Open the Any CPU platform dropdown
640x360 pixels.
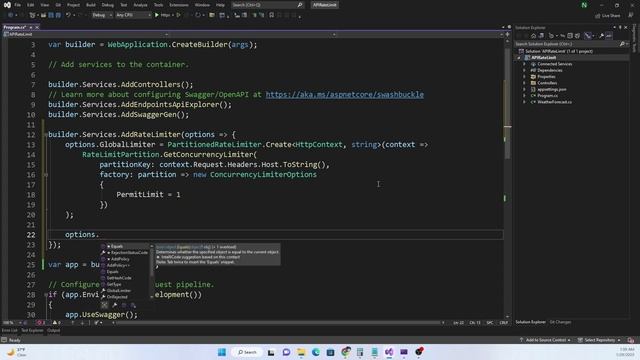coord(133,15)
